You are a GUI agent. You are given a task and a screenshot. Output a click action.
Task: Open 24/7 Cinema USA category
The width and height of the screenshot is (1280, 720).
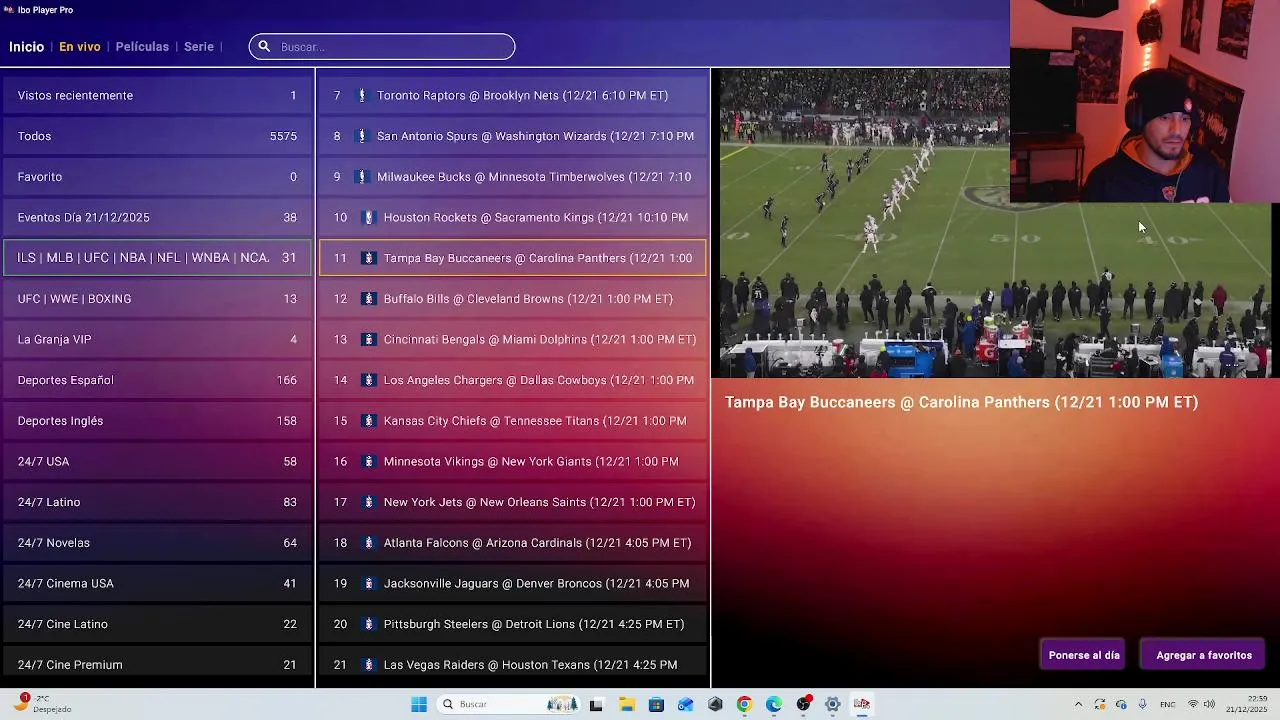point(157,584)
